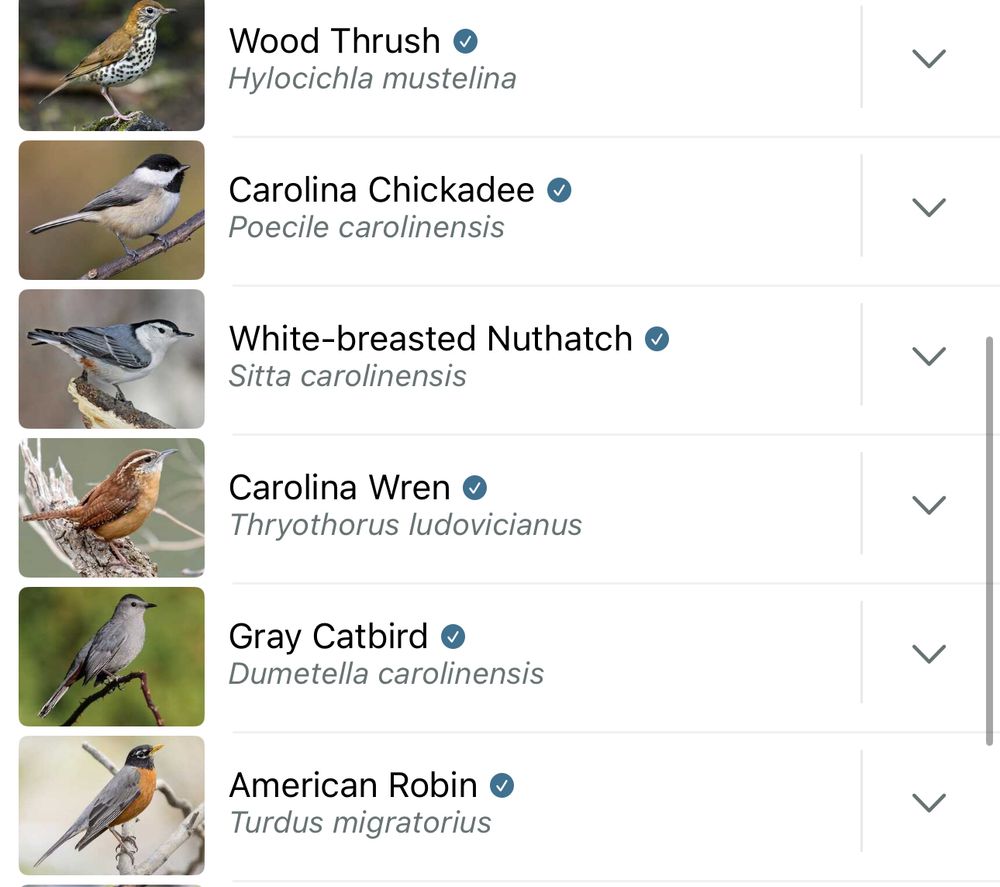Open the Carolina Chickadee photo
Screen dimensions: 1000x887
coord(111,210)
